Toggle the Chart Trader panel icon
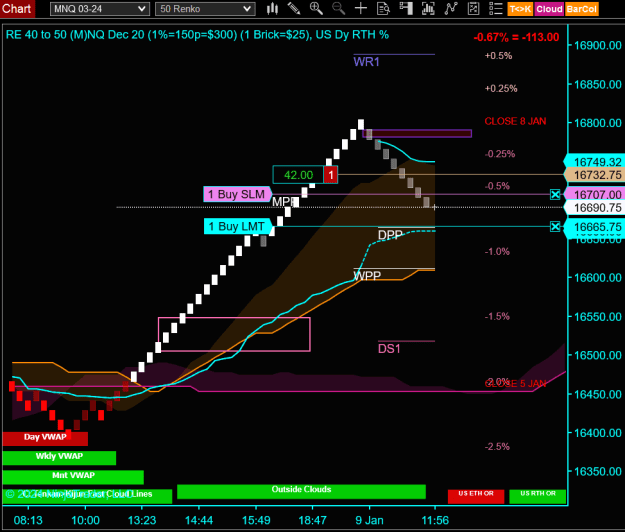 click(x=406, y=8)
